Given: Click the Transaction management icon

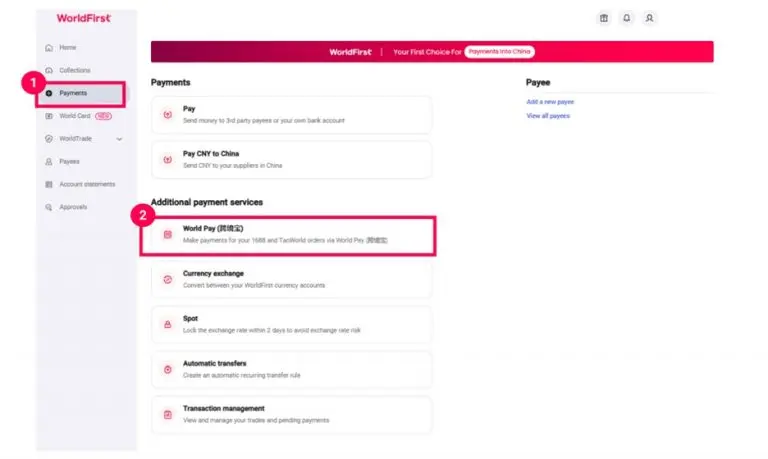Looking at the screenshot, I should coord(168,414).
